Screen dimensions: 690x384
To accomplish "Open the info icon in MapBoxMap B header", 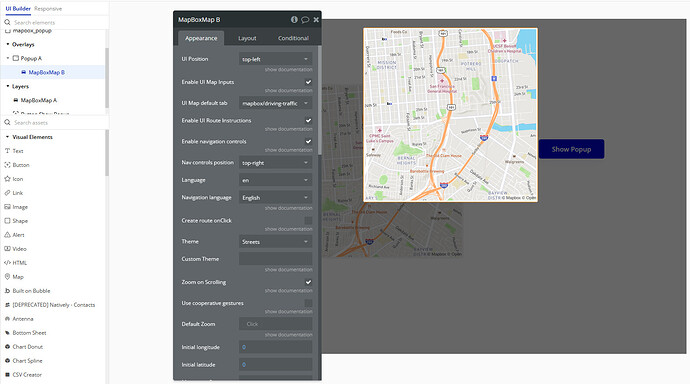I will pos(294,19).
